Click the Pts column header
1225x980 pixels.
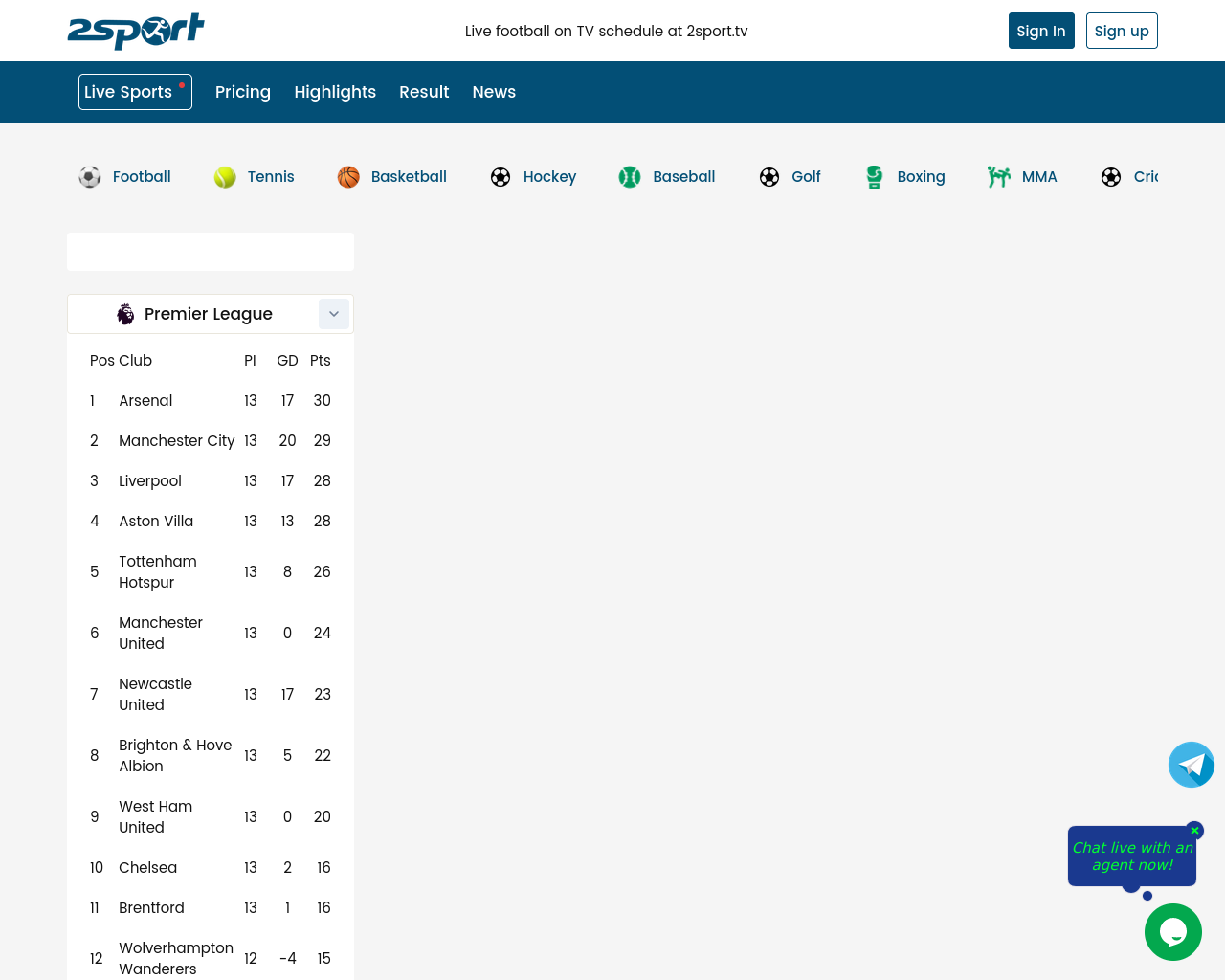[321, 361]
